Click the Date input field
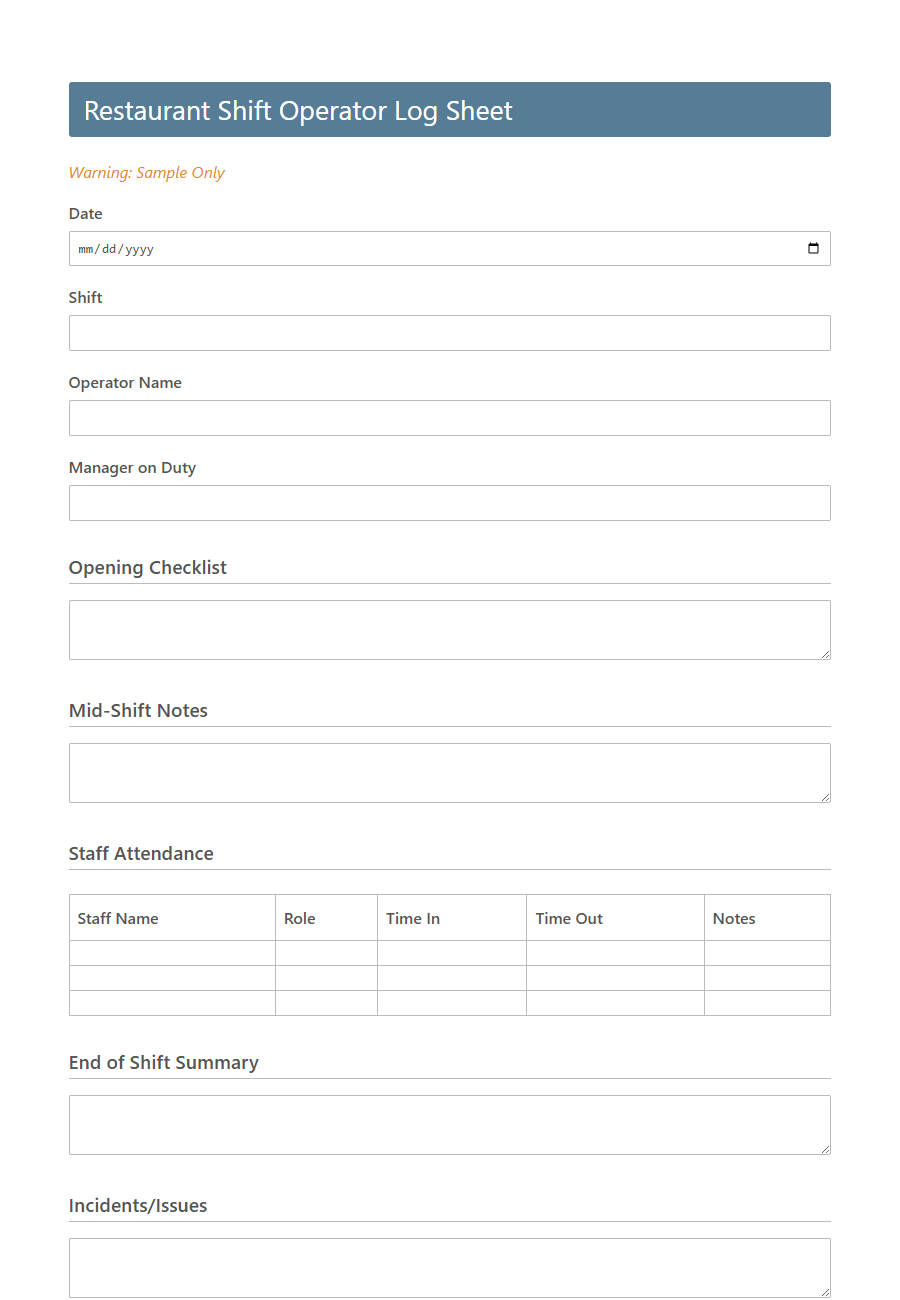The width and height of the screenshot is (900, 1300). [400, 248]
